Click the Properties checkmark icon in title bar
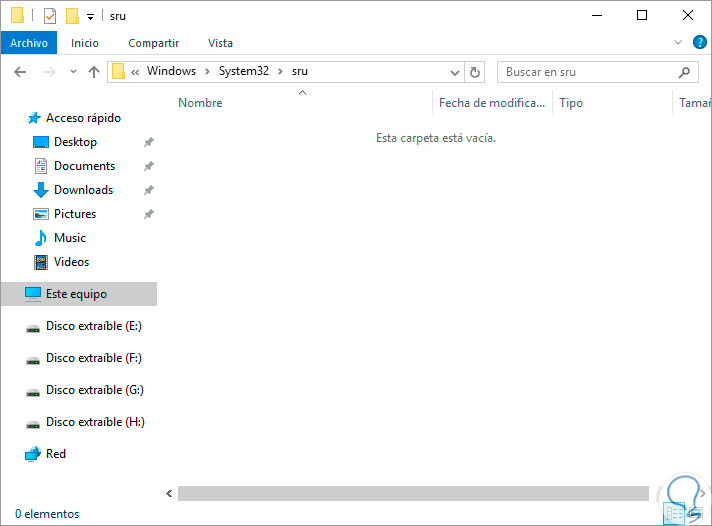Viewport: 712px width, 526px height. [x=49, y=16]
